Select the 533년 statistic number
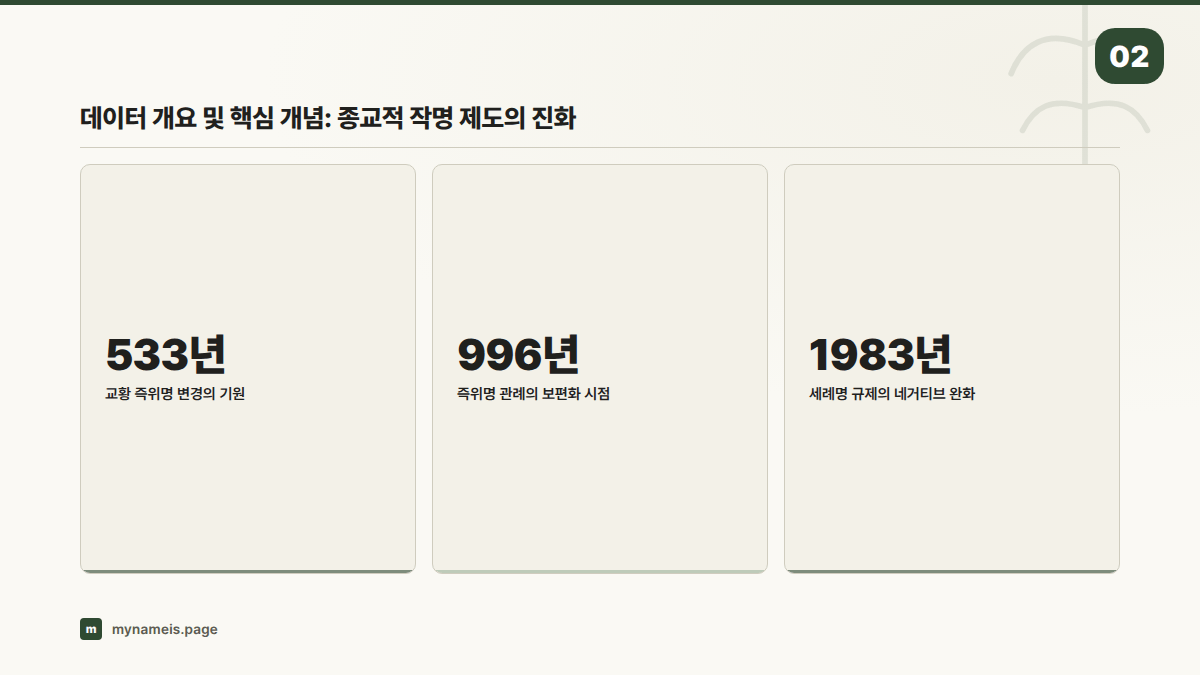Screen dimensions: 1200x675 tap(167, 354)
